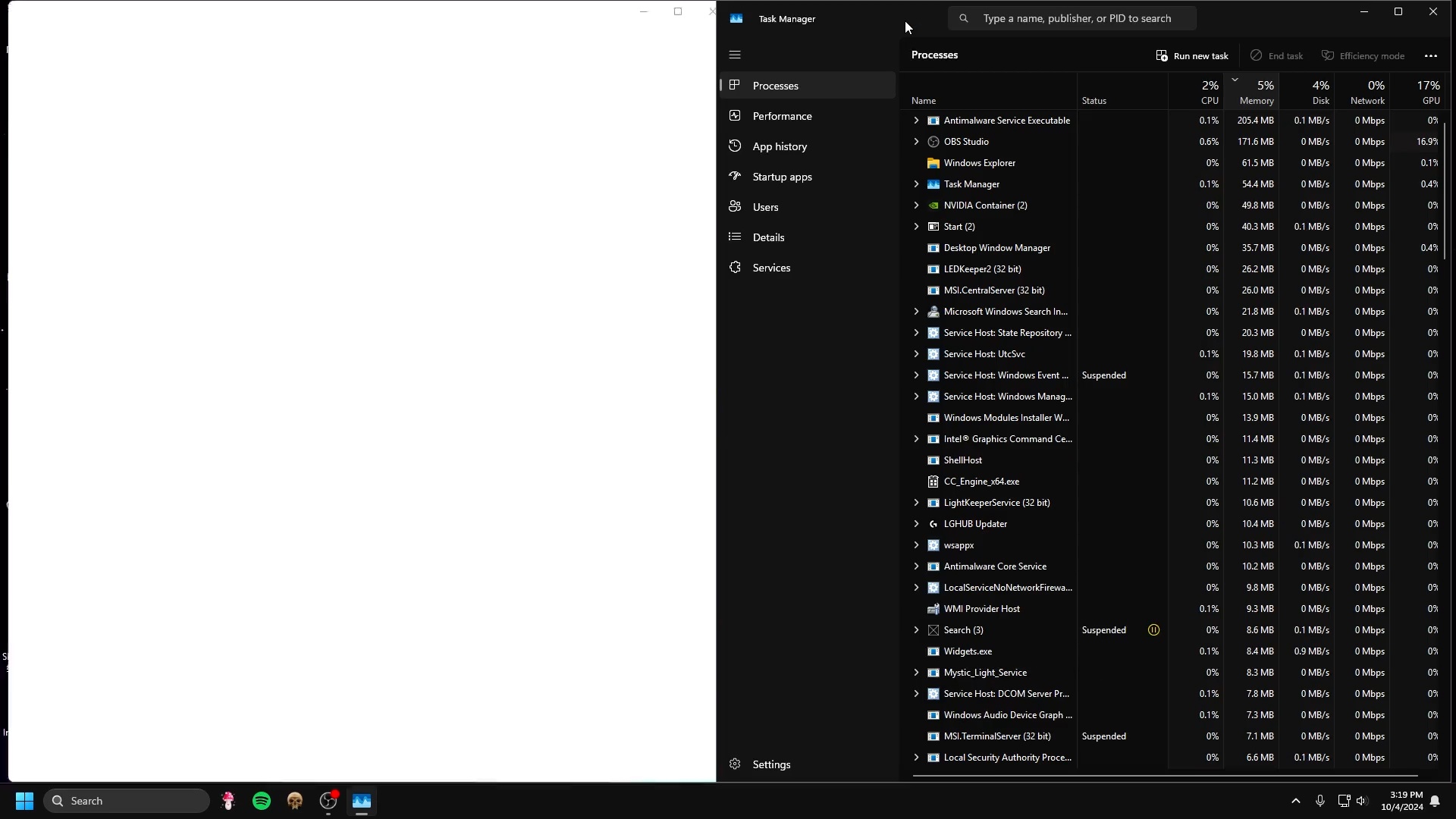This screenshot has width=1456, height=819.
Task: Switch to the Performance page
Action: pos(808,116)
